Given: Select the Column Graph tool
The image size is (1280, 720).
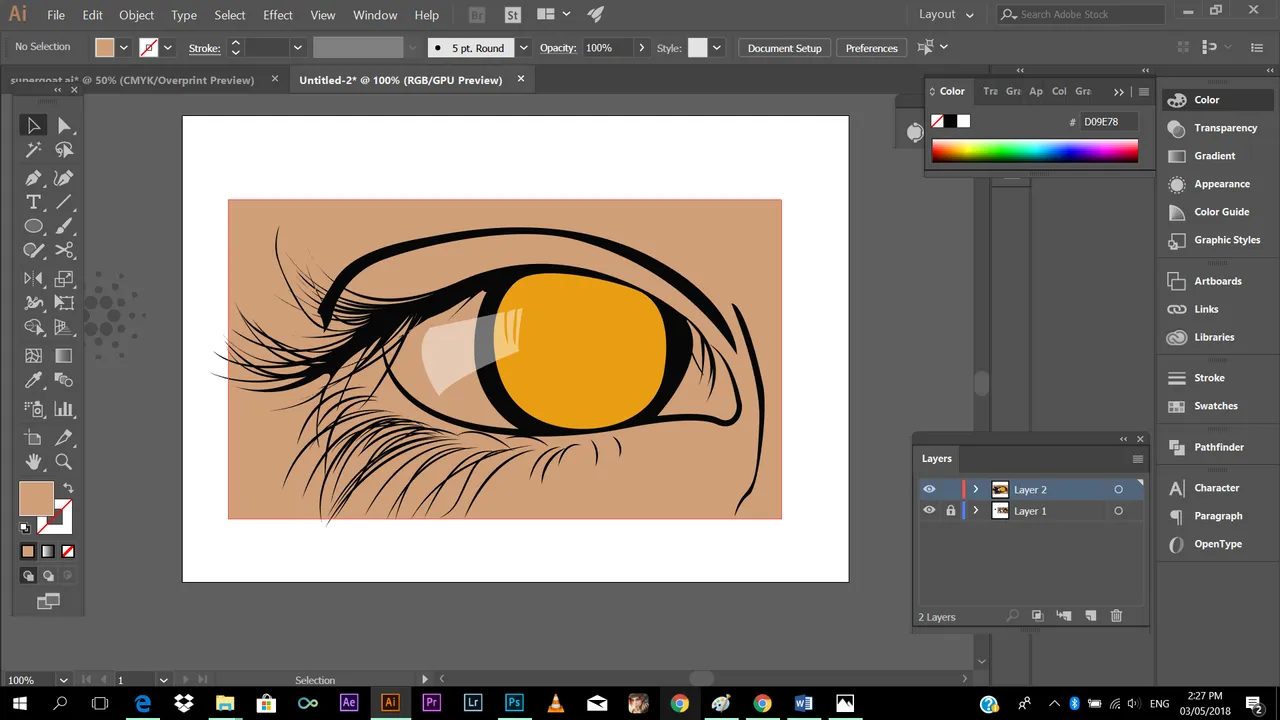Looking at the screenshot, I should tap(64, 409).
